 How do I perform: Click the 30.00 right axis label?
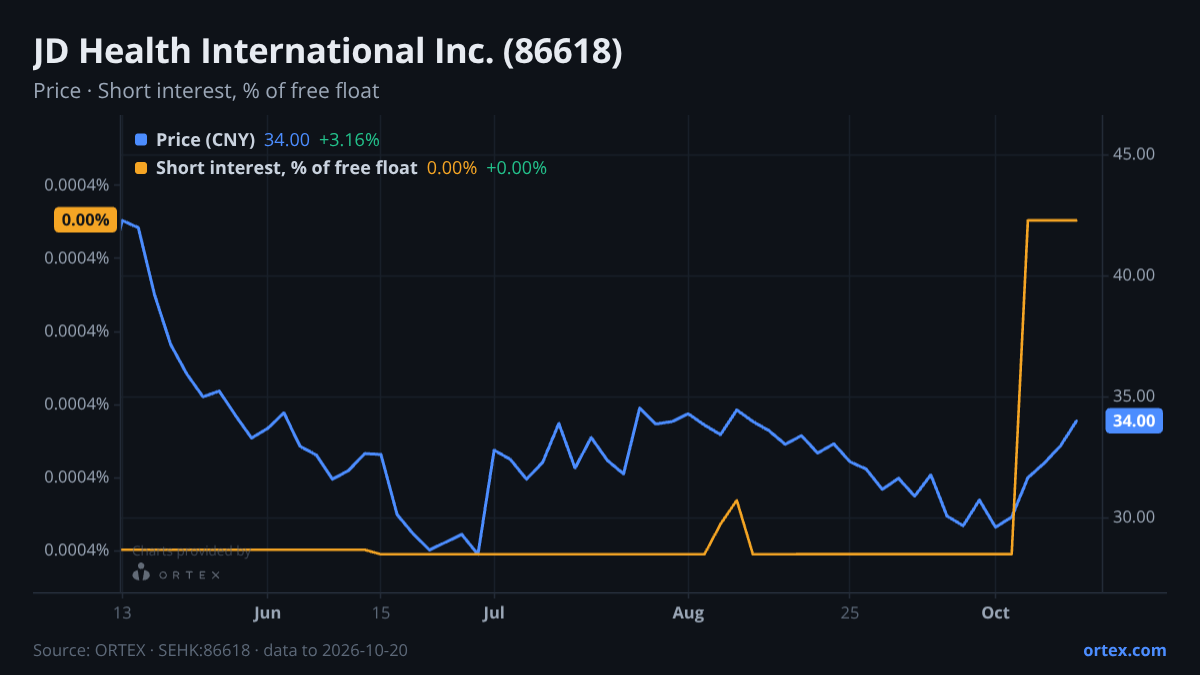1134,517
